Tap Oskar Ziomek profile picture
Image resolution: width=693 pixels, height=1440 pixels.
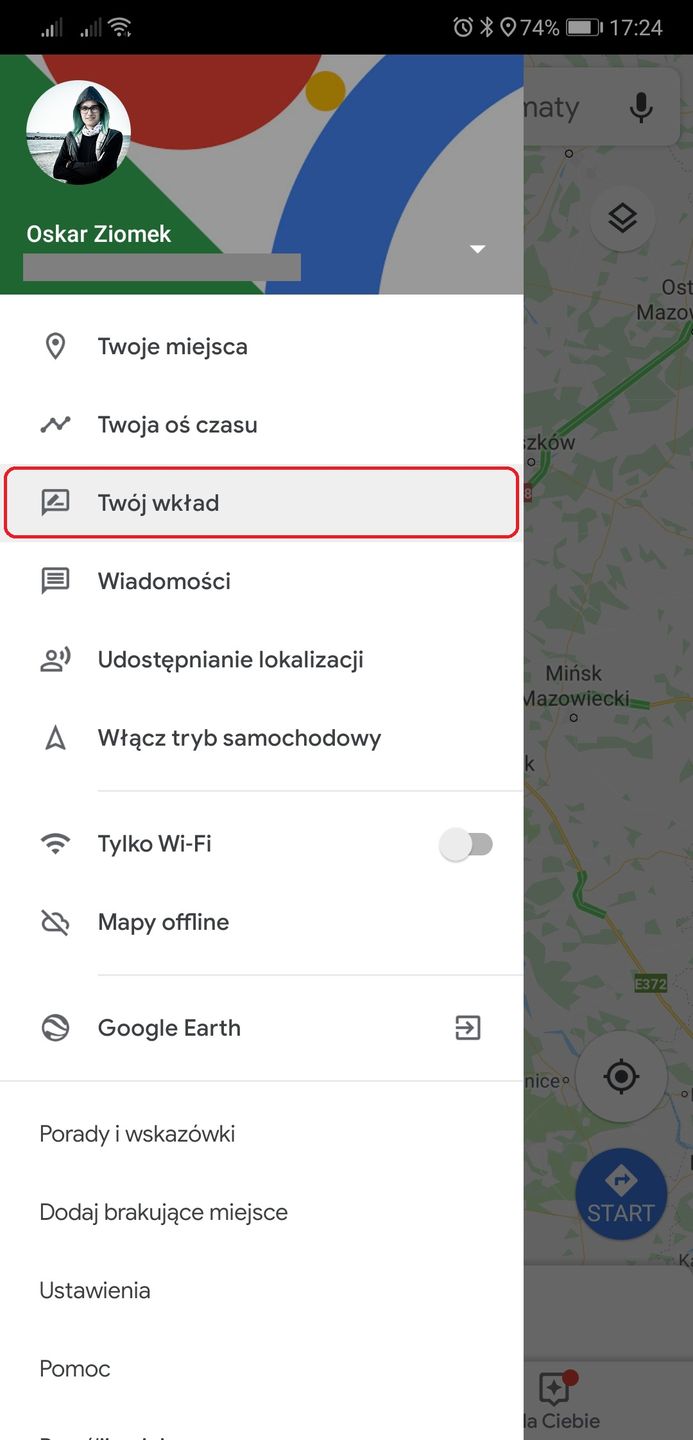tap(78, 133)
